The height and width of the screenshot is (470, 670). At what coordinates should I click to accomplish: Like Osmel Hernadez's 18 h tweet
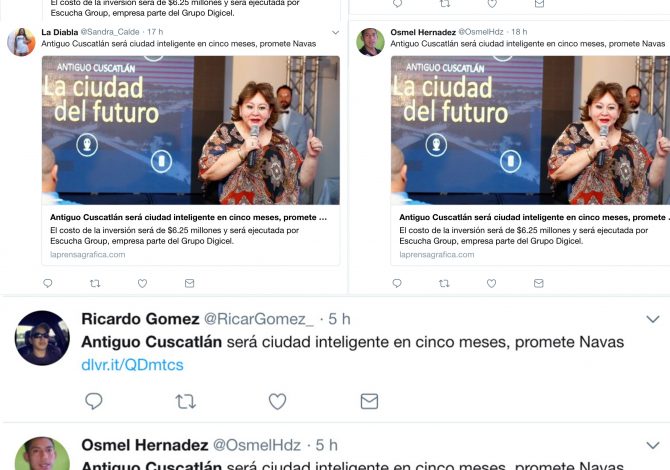491,283
